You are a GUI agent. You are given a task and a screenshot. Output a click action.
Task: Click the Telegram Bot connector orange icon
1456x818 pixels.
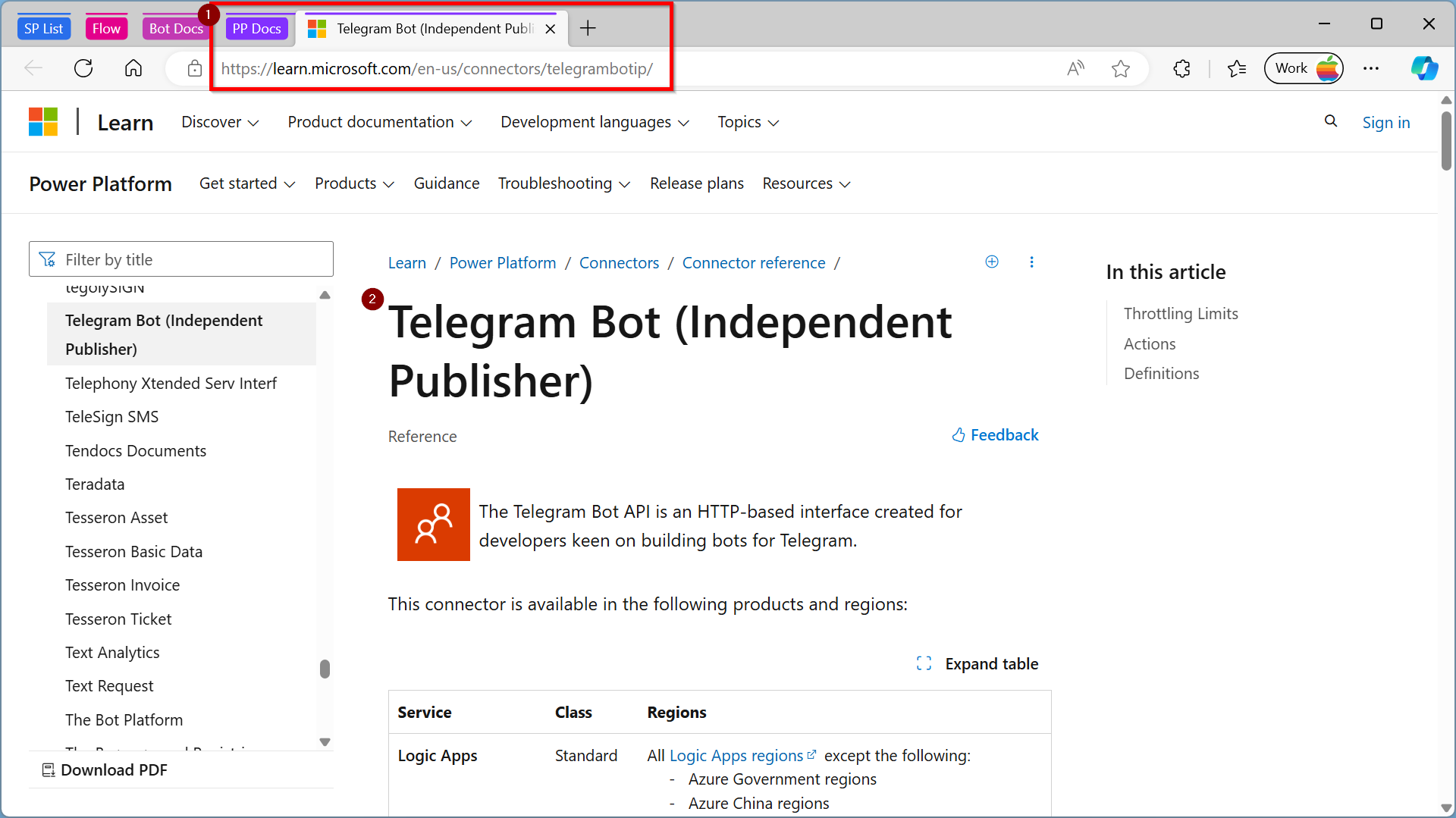[434, 525]
